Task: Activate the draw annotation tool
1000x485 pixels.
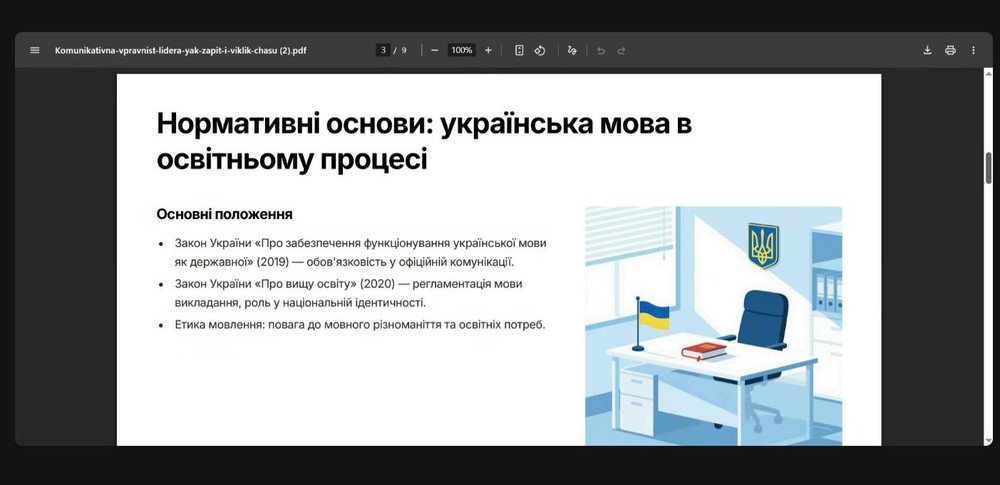Action: click(x=572, y=50)
